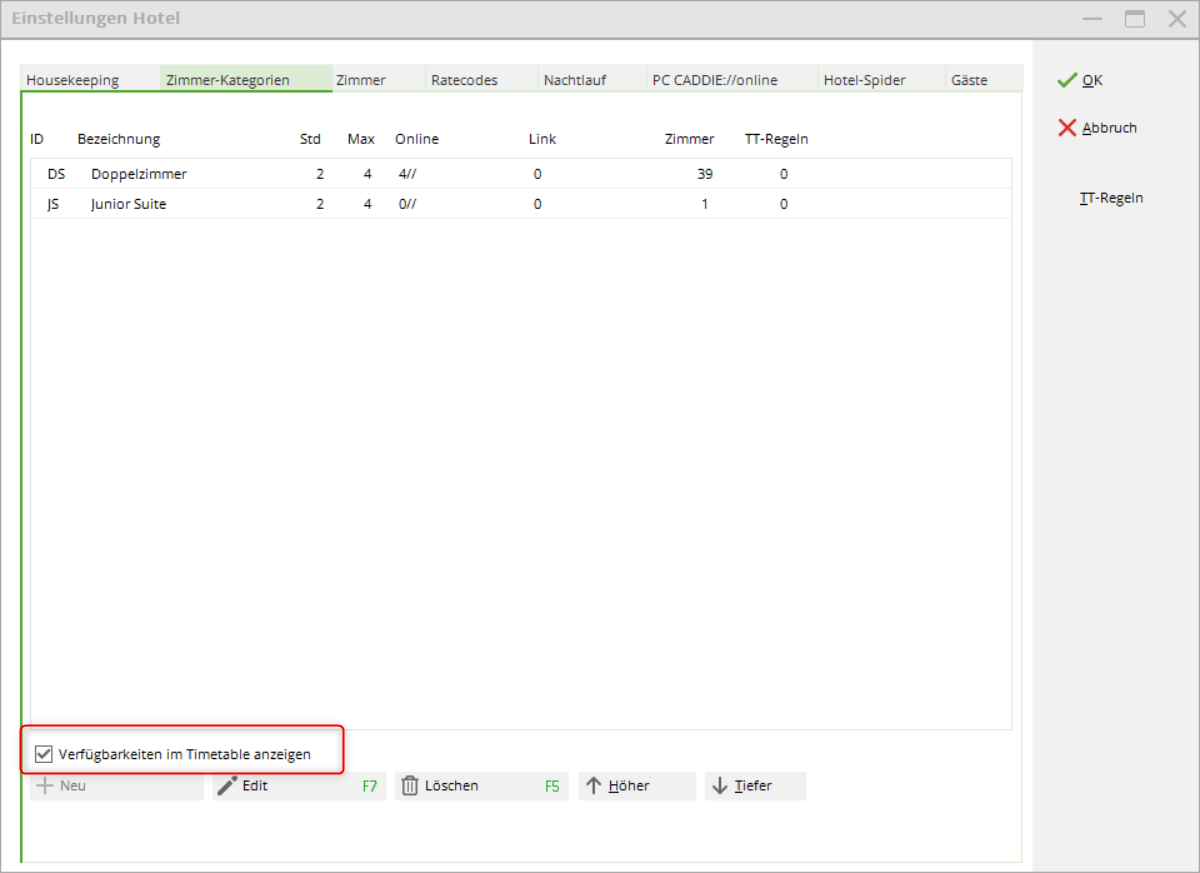Go to the Ratecodes tab
The height and width of the screenshot is (873, 1200).
[464, 80]
